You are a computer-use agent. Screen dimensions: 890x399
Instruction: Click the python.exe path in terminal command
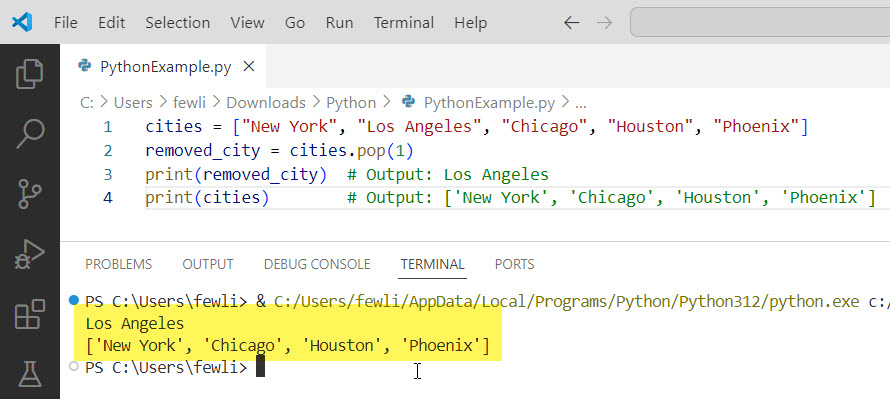click(566, 301)
